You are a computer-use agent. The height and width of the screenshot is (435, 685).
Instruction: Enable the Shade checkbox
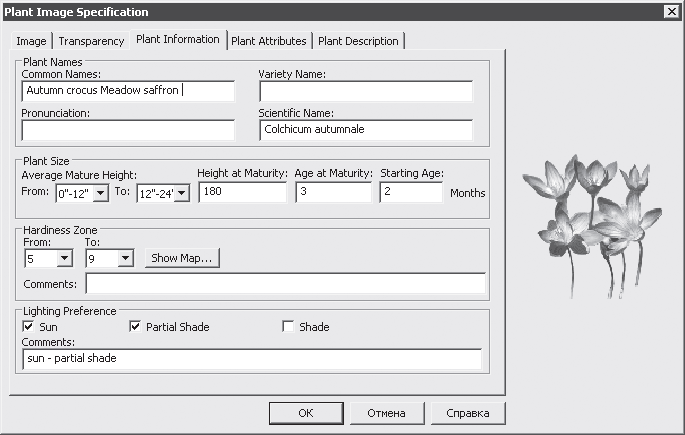pyautogui.click(x=288, y=327)
